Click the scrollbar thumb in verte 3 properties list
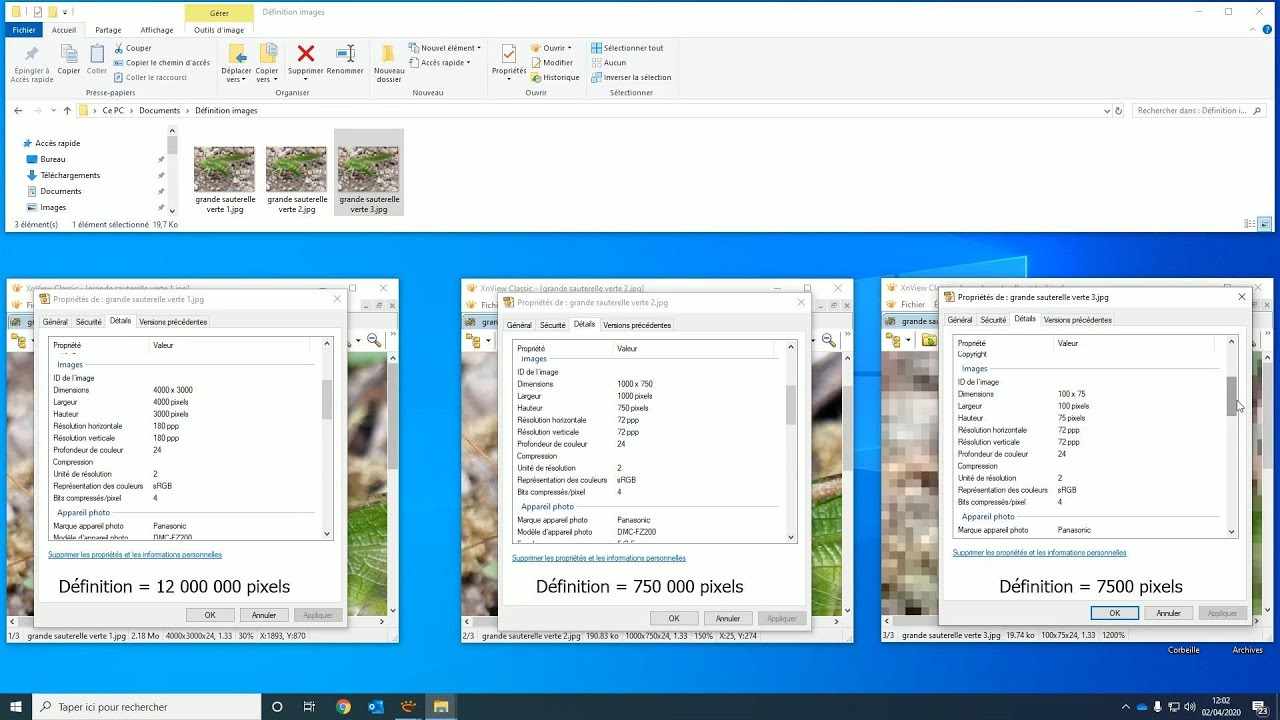 pos(1232,395)
